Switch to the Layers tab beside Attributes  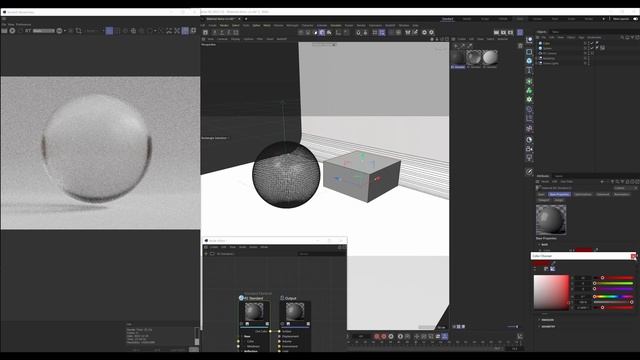(559, 176)
